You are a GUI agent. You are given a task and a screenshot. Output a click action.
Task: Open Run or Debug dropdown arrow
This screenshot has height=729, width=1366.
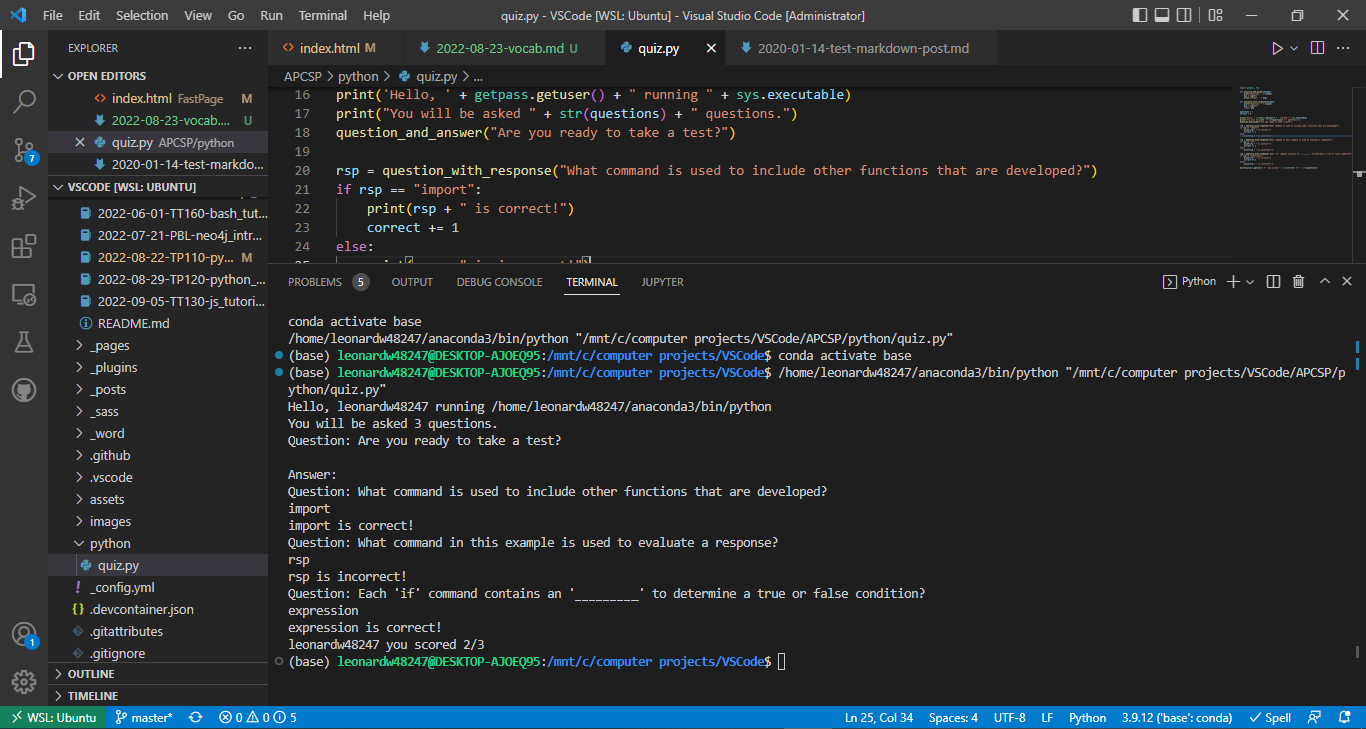click(x=1294, y=48)
